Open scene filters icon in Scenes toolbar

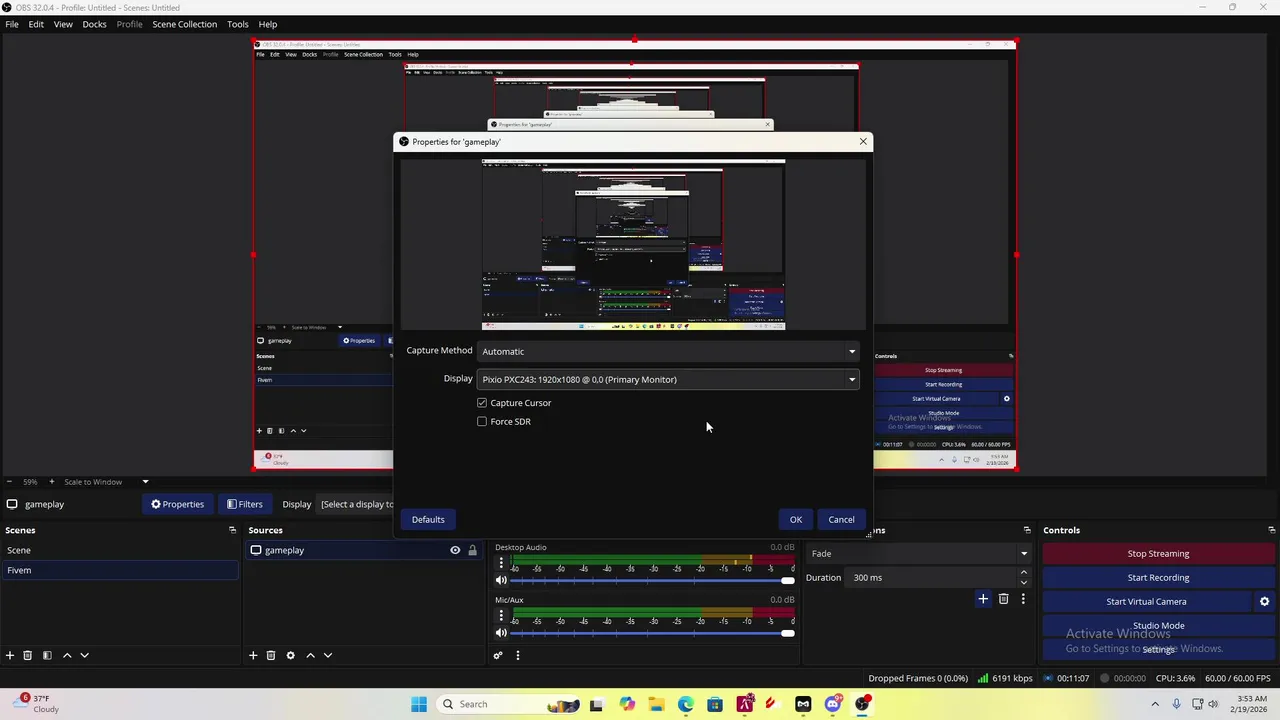coord(47,655)
